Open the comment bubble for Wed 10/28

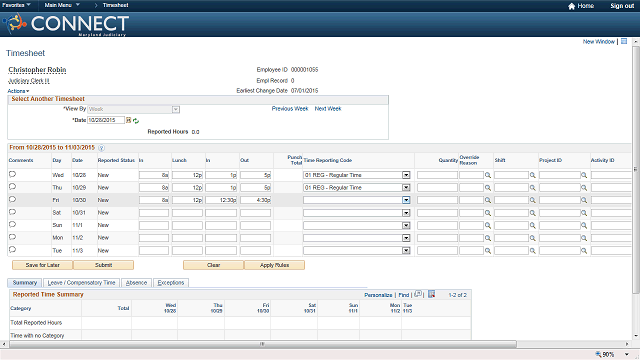[12, 174]
